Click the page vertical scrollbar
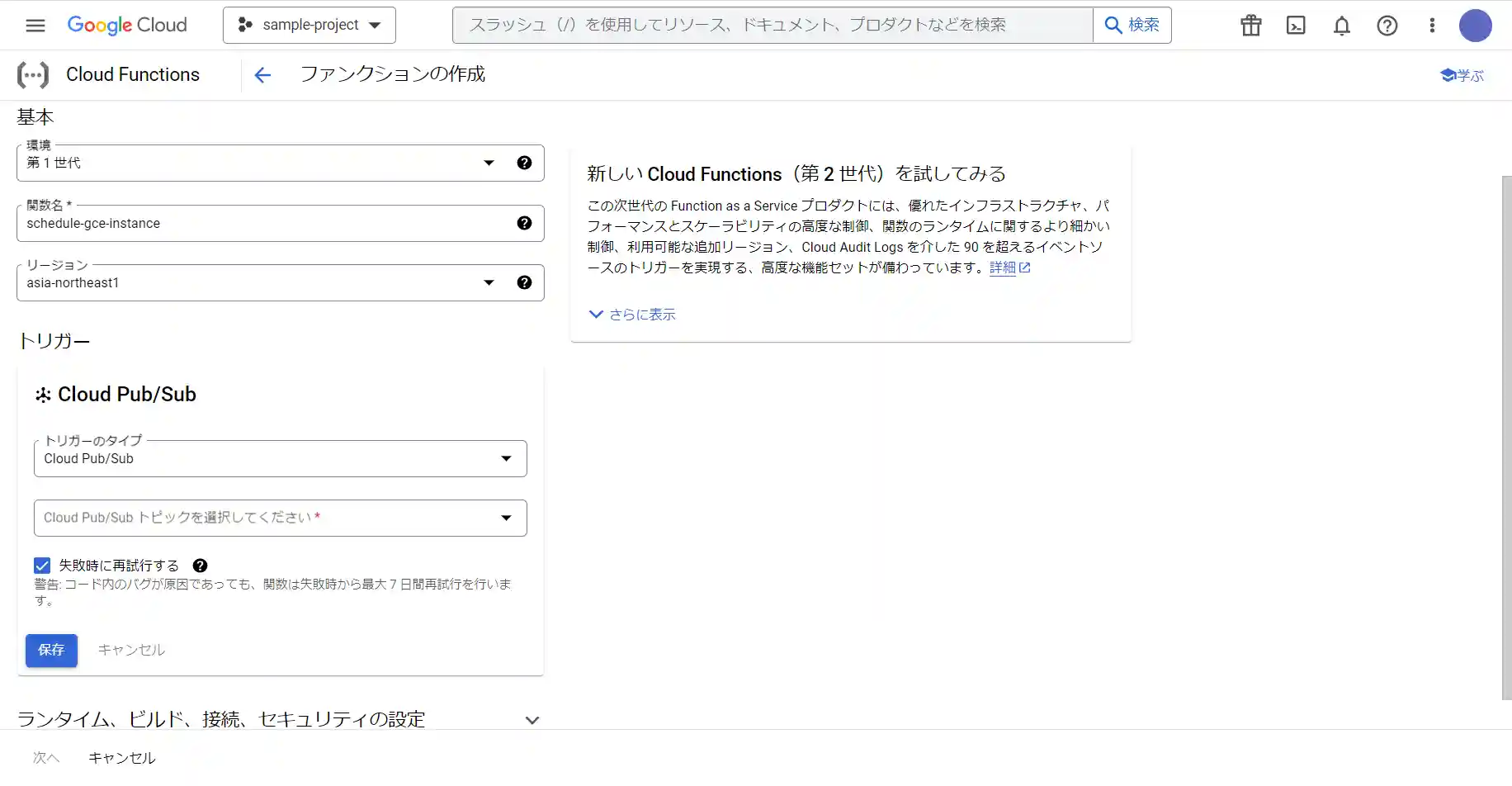The width and height of the screenshot is (1512, 786). (1506, 438)
